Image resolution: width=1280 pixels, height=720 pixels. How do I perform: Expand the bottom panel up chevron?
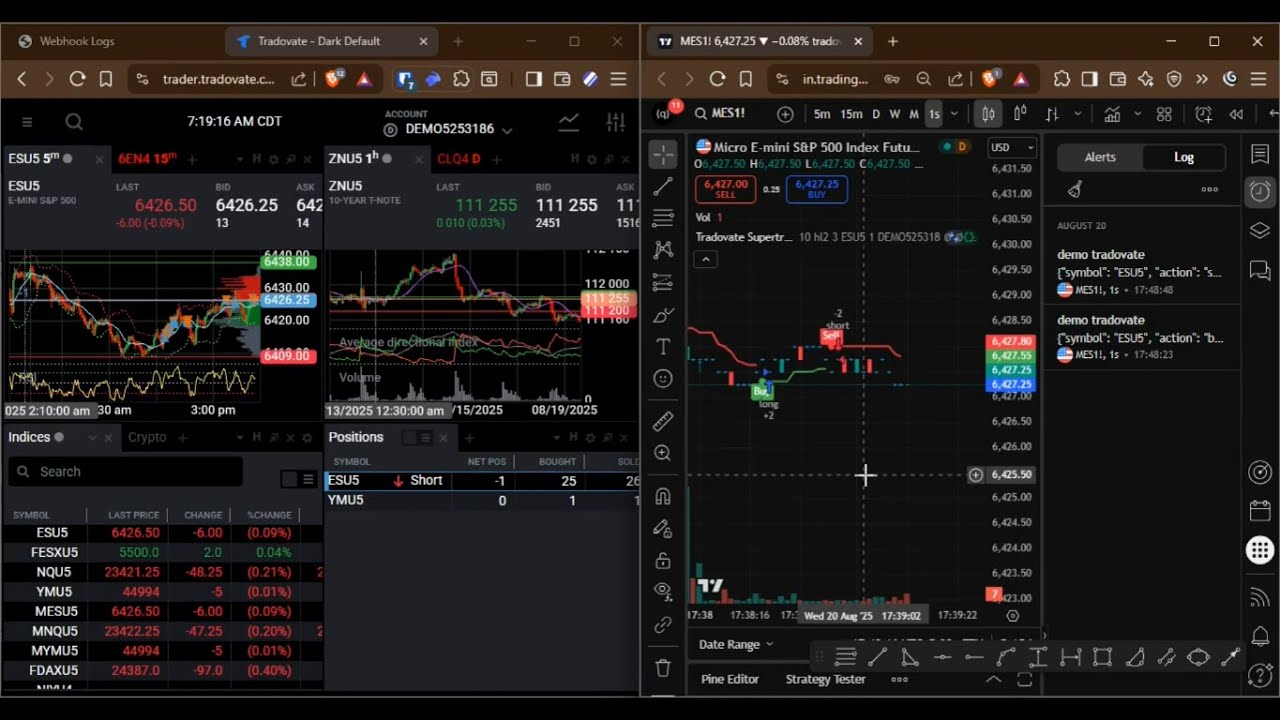point(993,679)
